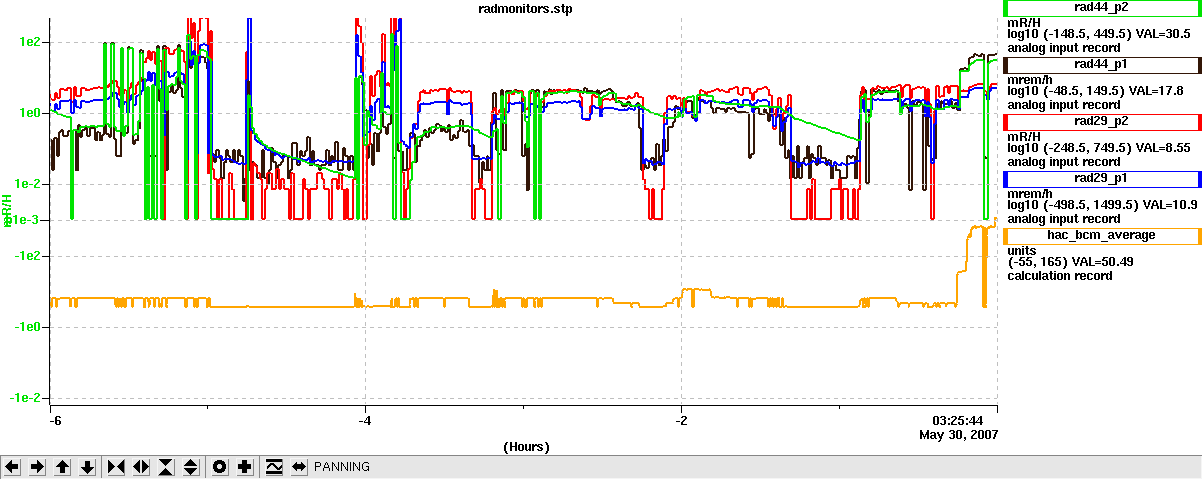Compress the time axis with inward-pointing horizontal triangles
Viewport: 1202px width, 479px height.
[116, 467]
